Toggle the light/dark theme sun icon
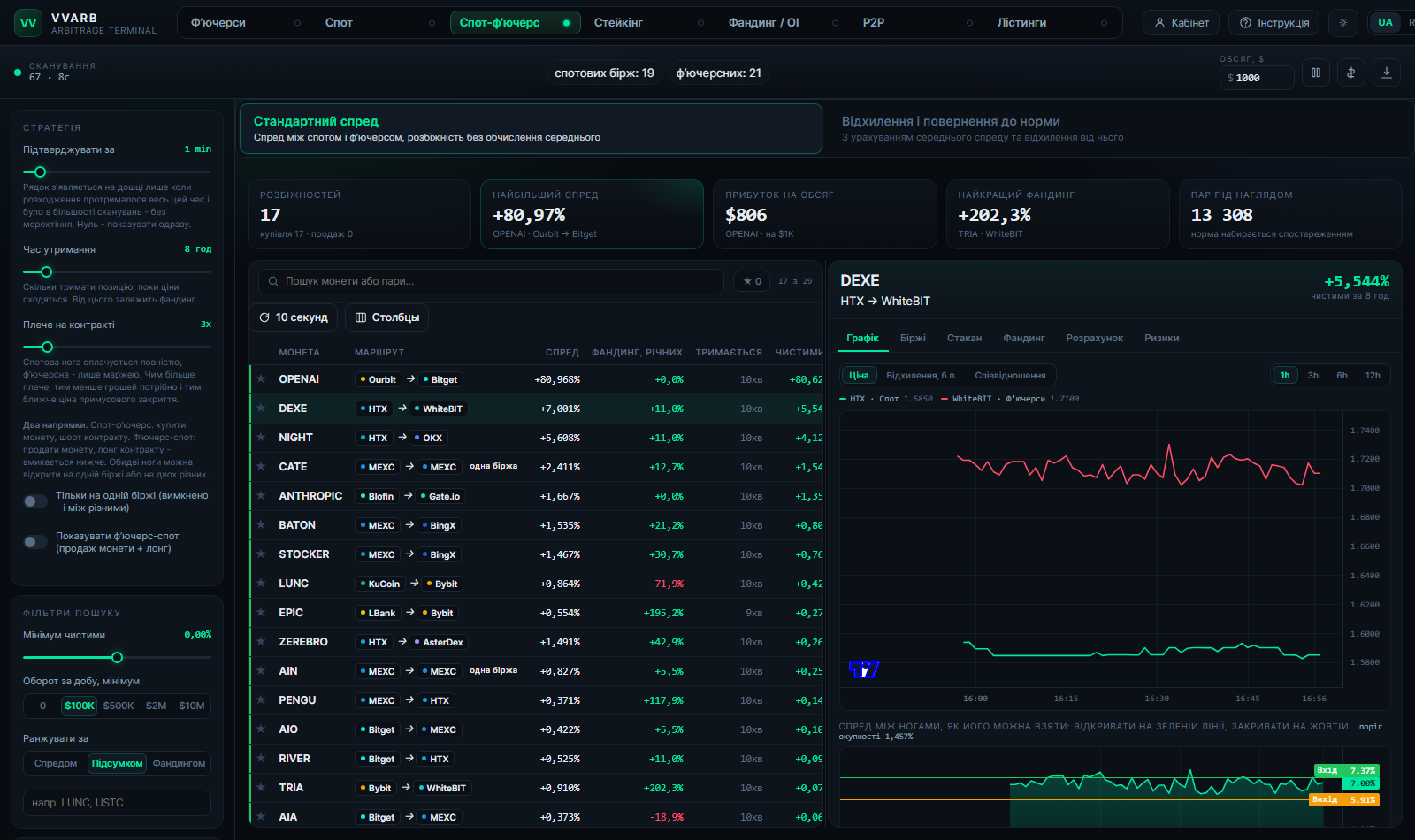The height and width of the screenshot is (840, 1415). pyautogui.click(x=1343, y=23)
